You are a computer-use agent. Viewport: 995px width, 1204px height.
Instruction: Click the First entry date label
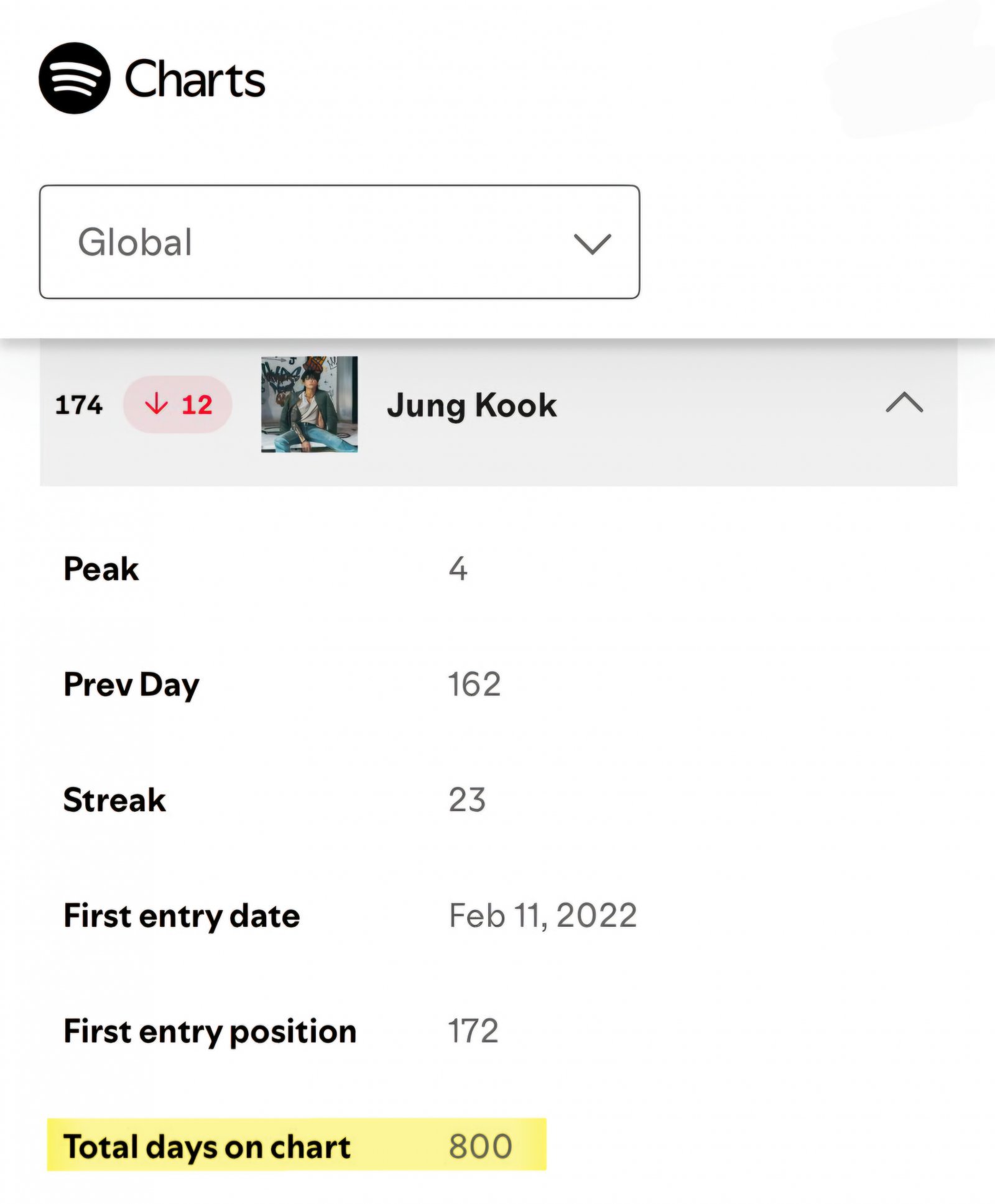click(x=182, y=916)
